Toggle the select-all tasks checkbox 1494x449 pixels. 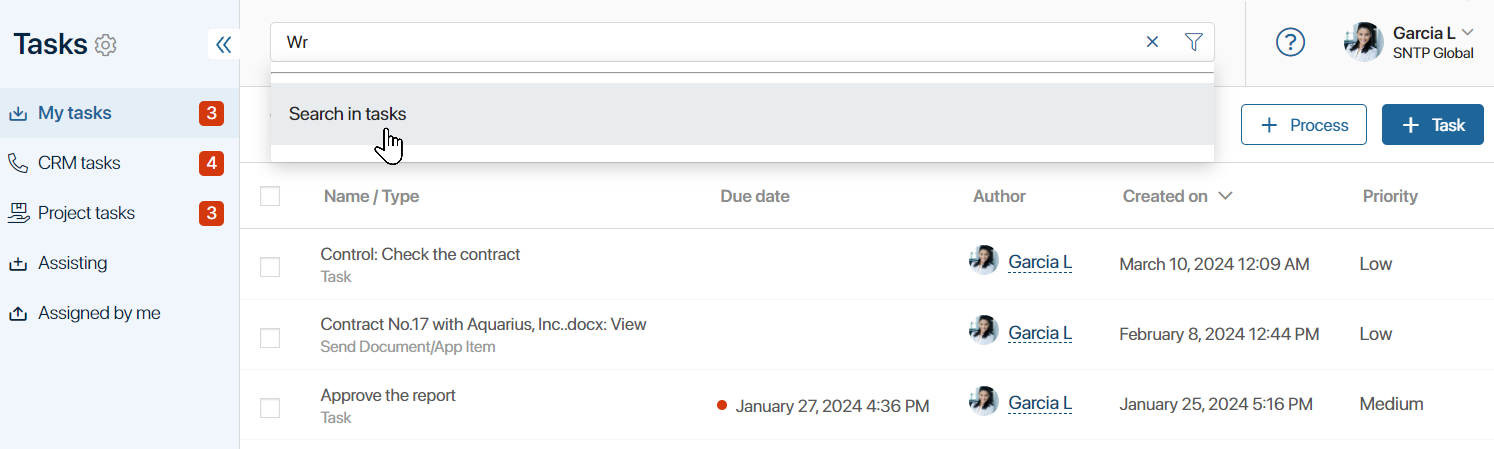270,196
